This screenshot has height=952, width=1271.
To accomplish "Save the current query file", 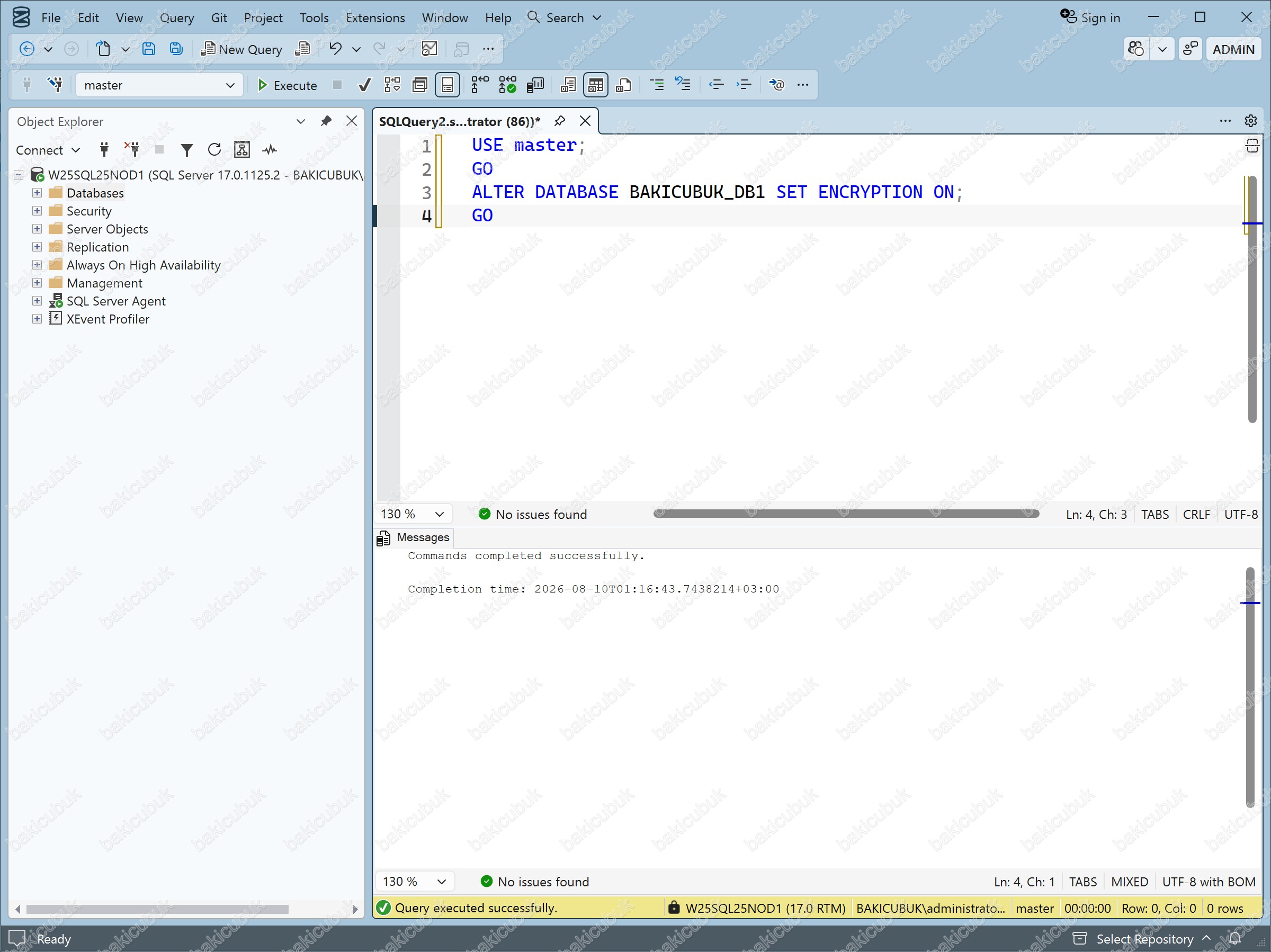I will [x=148, y=49].
